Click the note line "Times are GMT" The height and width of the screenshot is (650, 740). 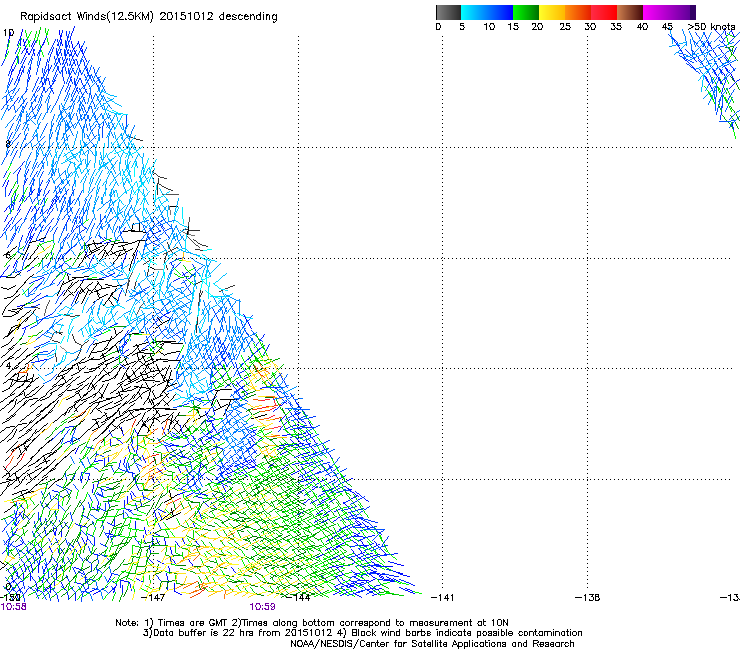click(193, 623)
